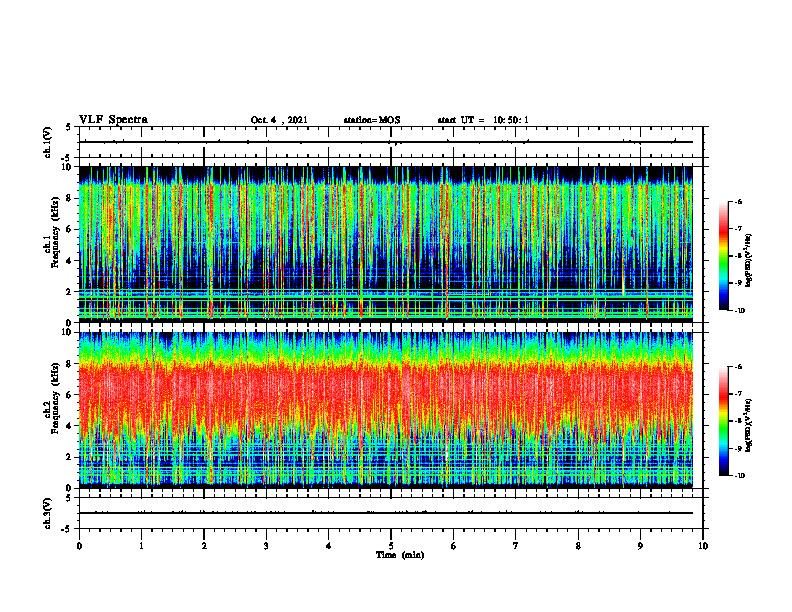Click the ch.2 spectrogram color scale bar
This screenshot has width=792, height=612.
723,421
